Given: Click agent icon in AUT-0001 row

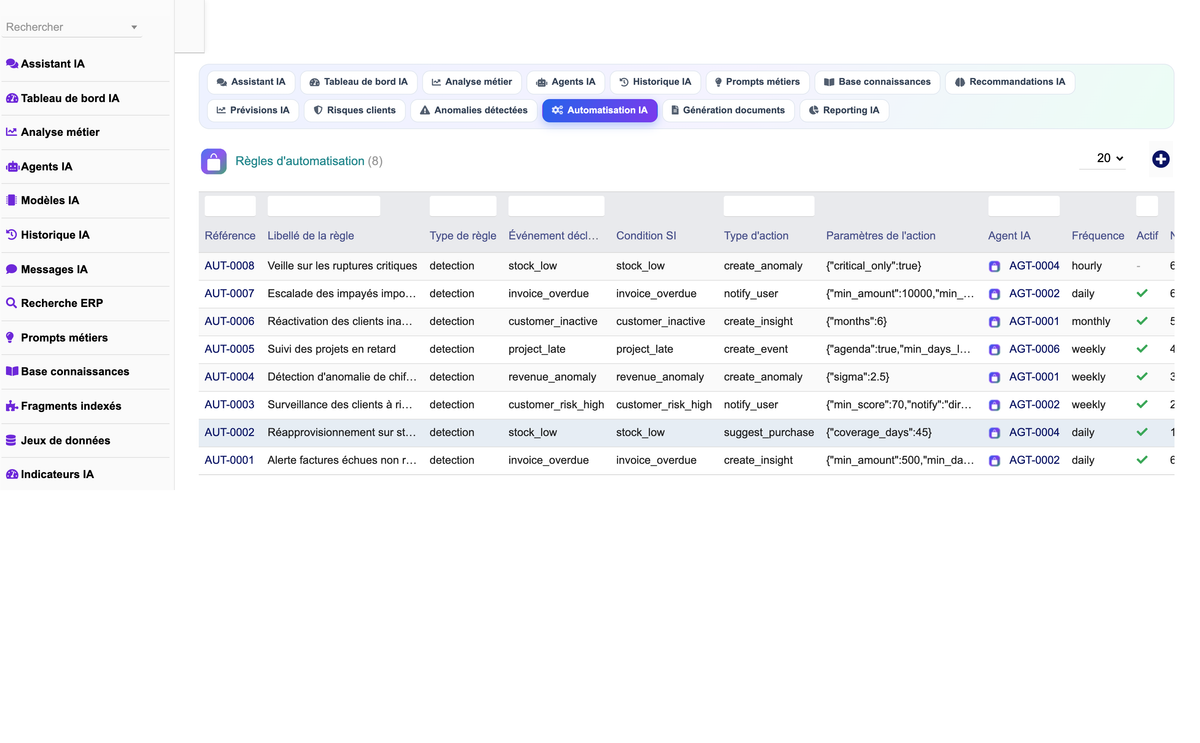Looking at the screenshot, I should (x=994, y=461).
